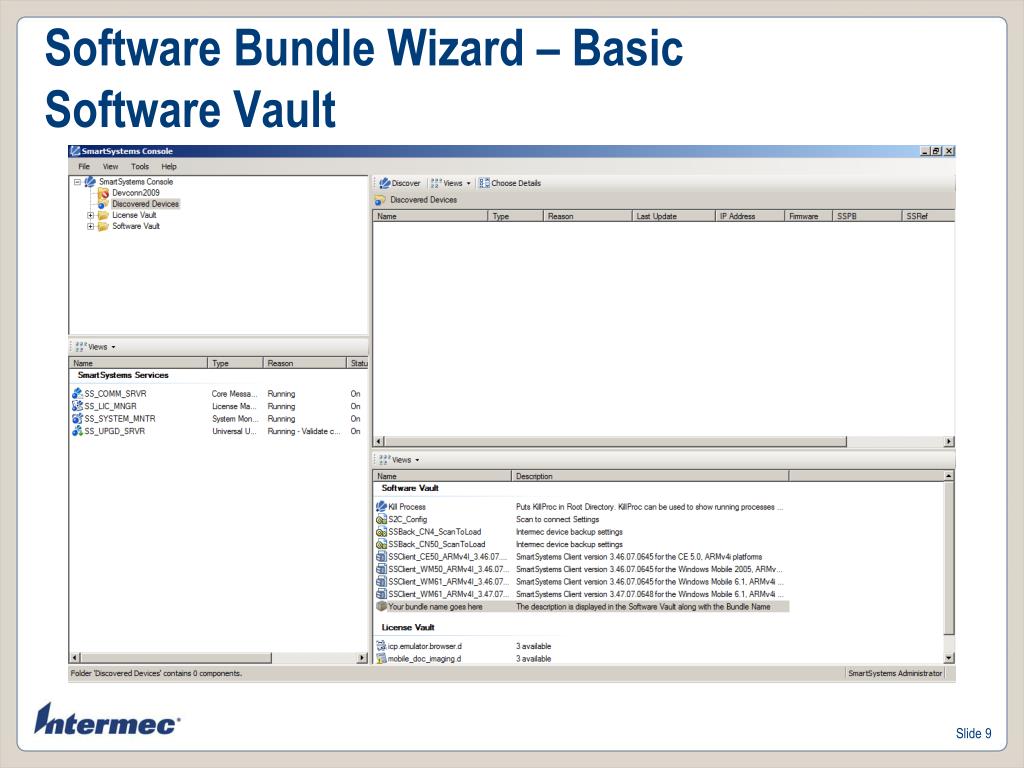The height and width of the screenshot is (768, 1024).
Task: Click the SSClient_WM61_ARMv4I_3.46.07 icon
Action: [x=381, y=582]
